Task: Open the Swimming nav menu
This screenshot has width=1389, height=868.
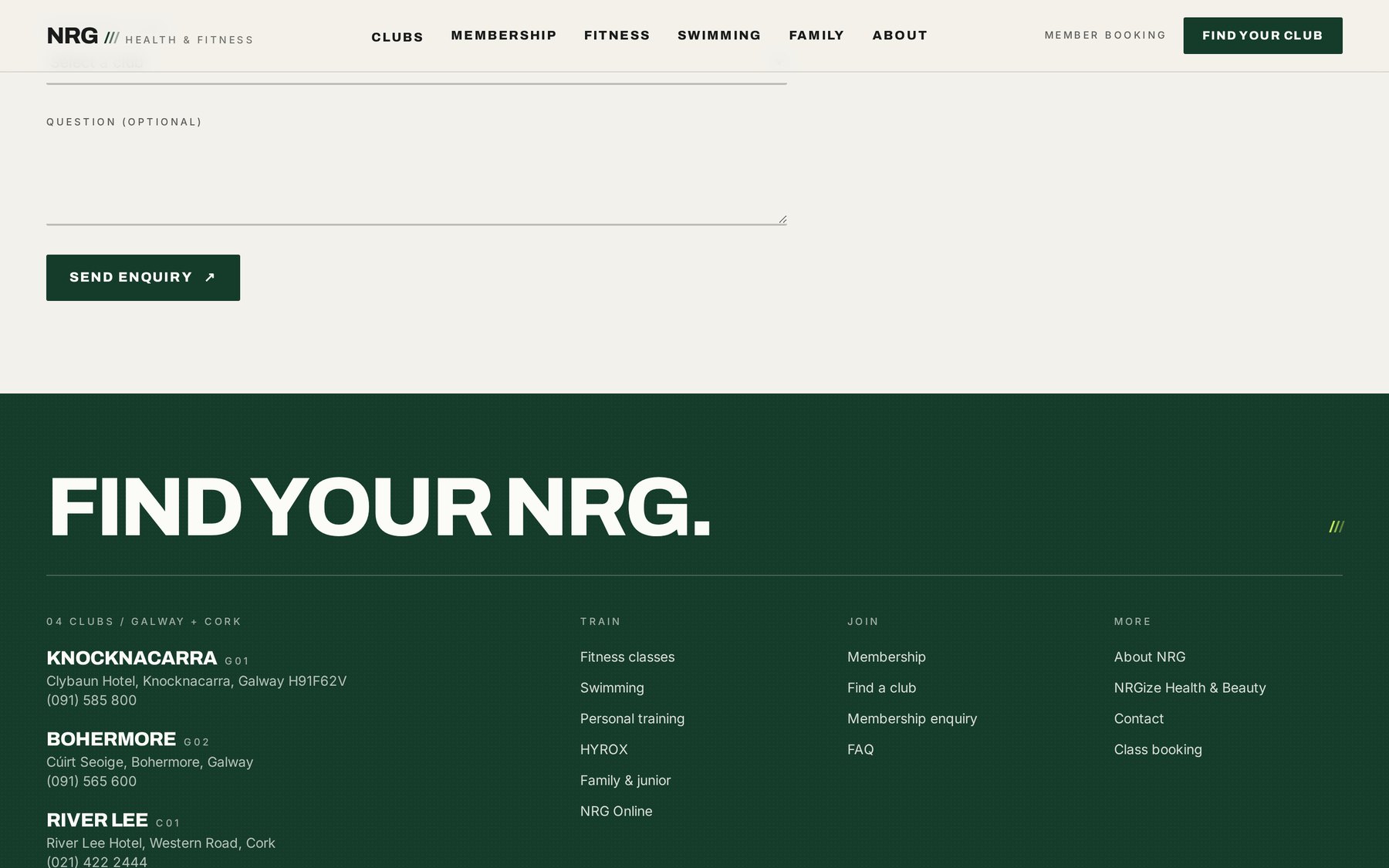Action: pos(719,35)
